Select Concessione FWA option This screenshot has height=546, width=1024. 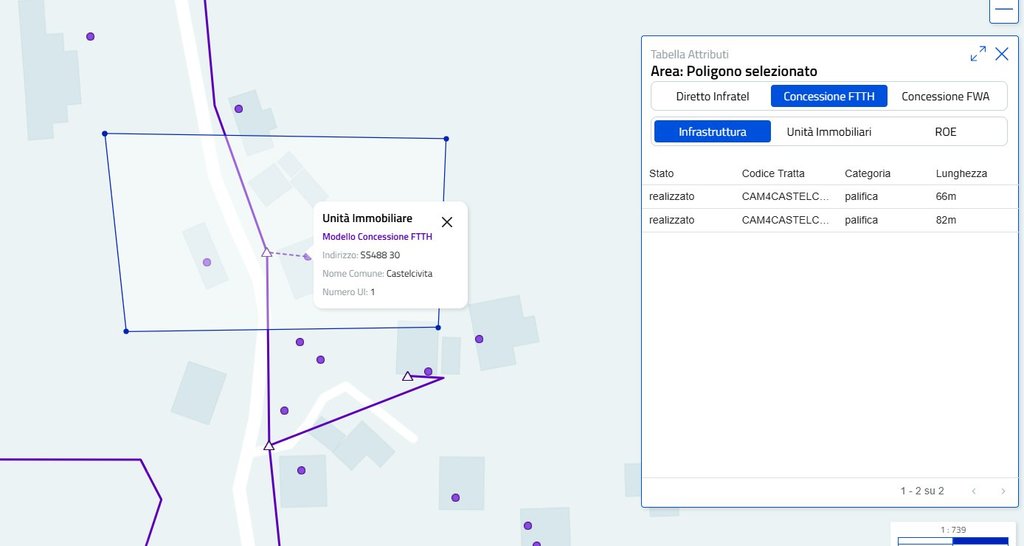945,96
